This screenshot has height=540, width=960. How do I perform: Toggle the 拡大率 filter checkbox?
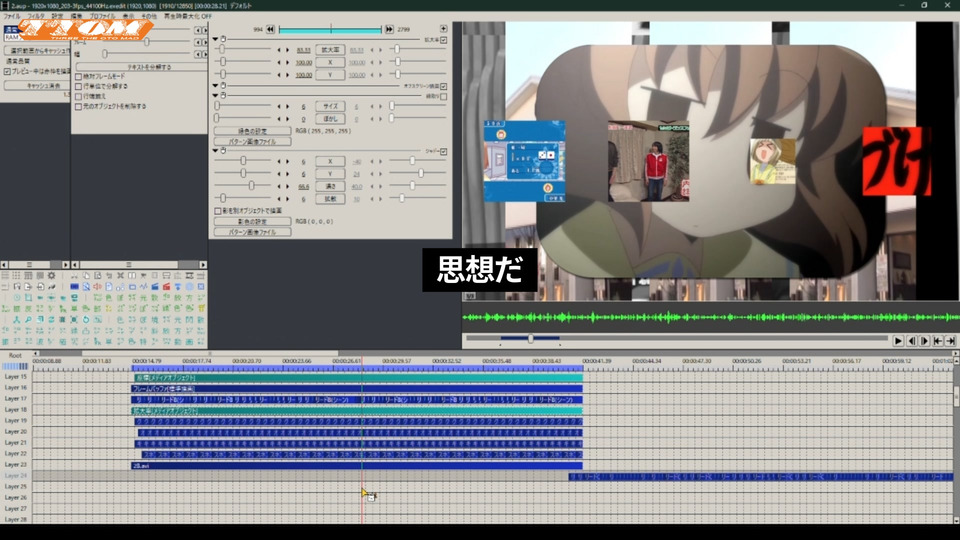(x=443, y=40)
